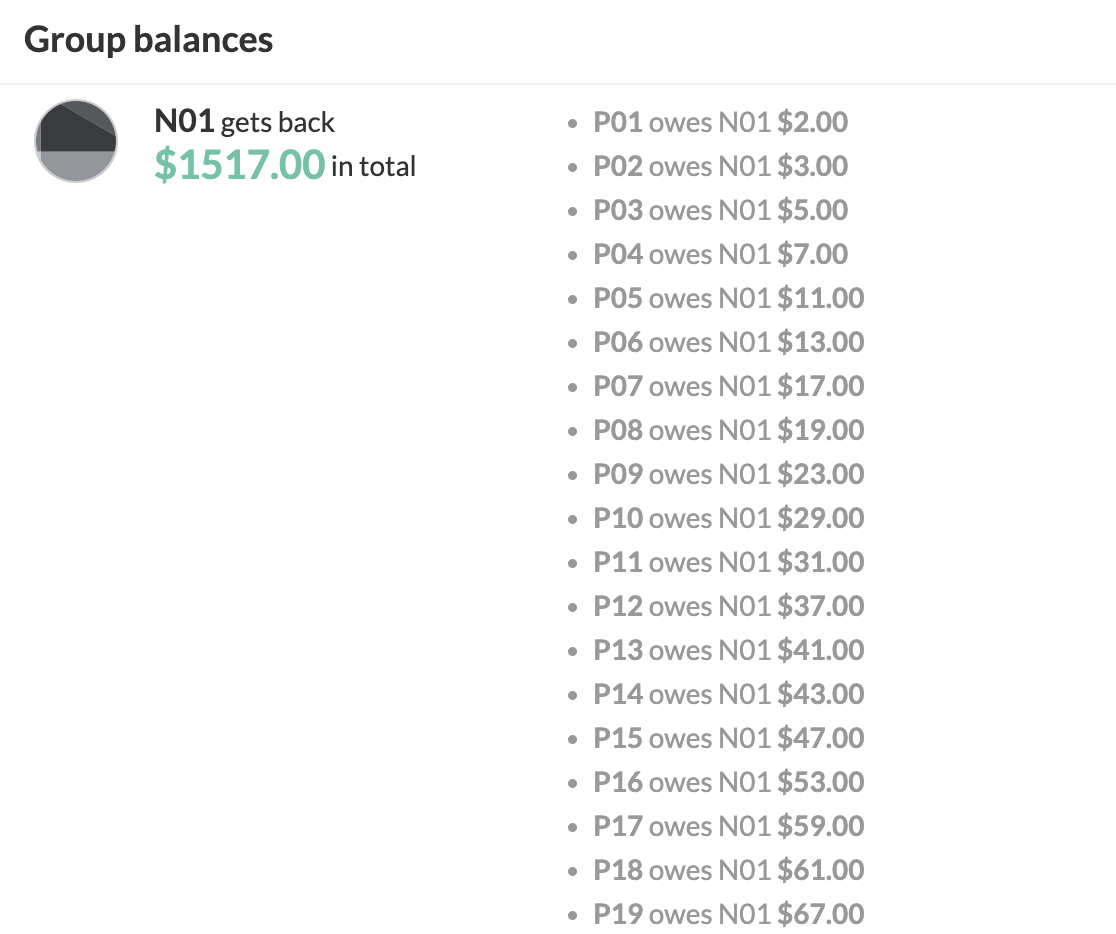Click the P10 owes N01 $29.00 entry

[x=728, y=519]
